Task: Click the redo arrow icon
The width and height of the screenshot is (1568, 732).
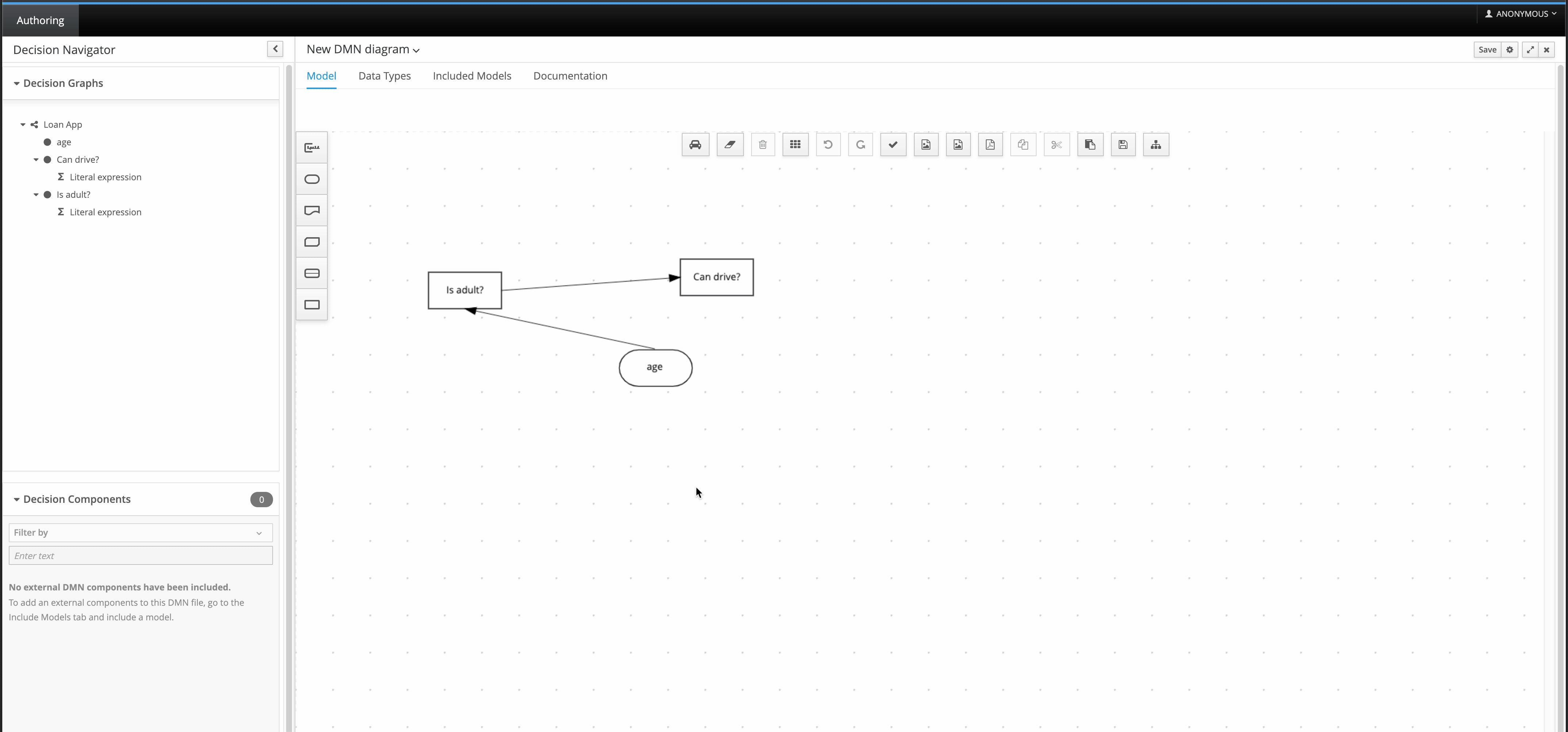Action: [x=860, y=145]
